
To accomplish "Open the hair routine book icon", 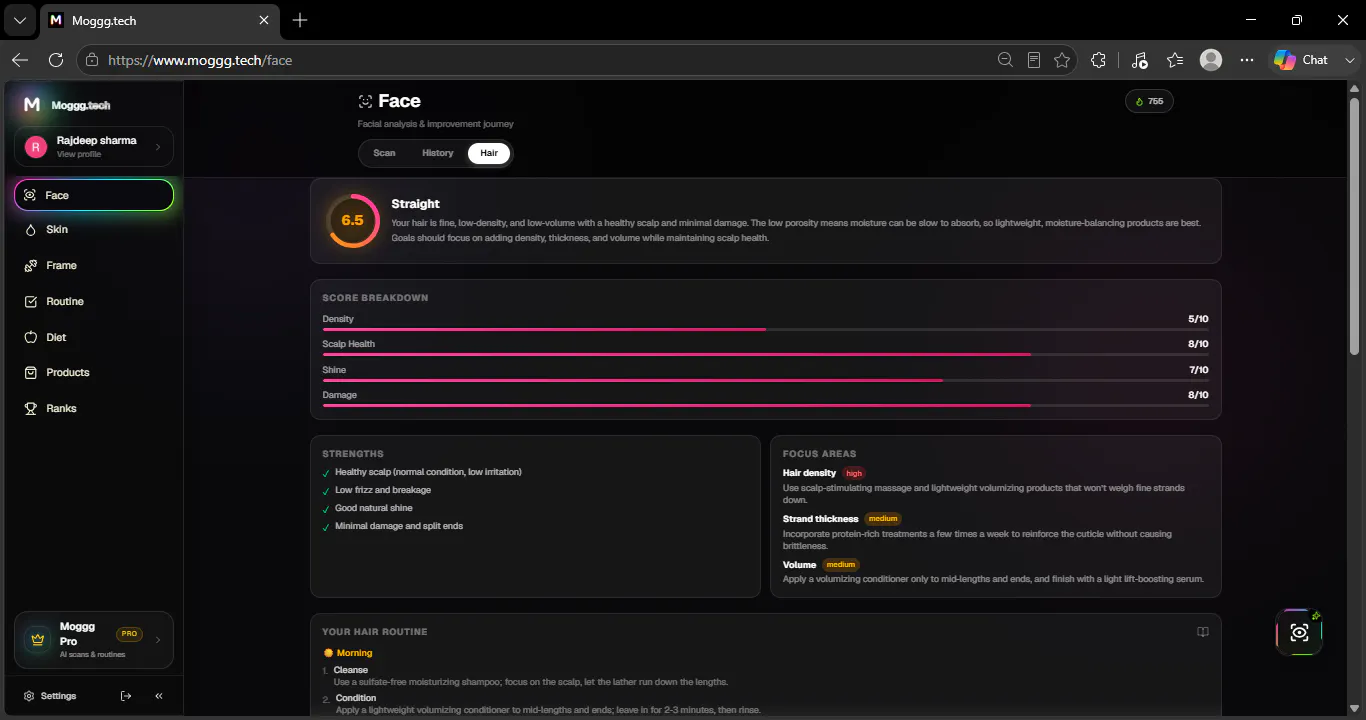I will click(1203, 632).
